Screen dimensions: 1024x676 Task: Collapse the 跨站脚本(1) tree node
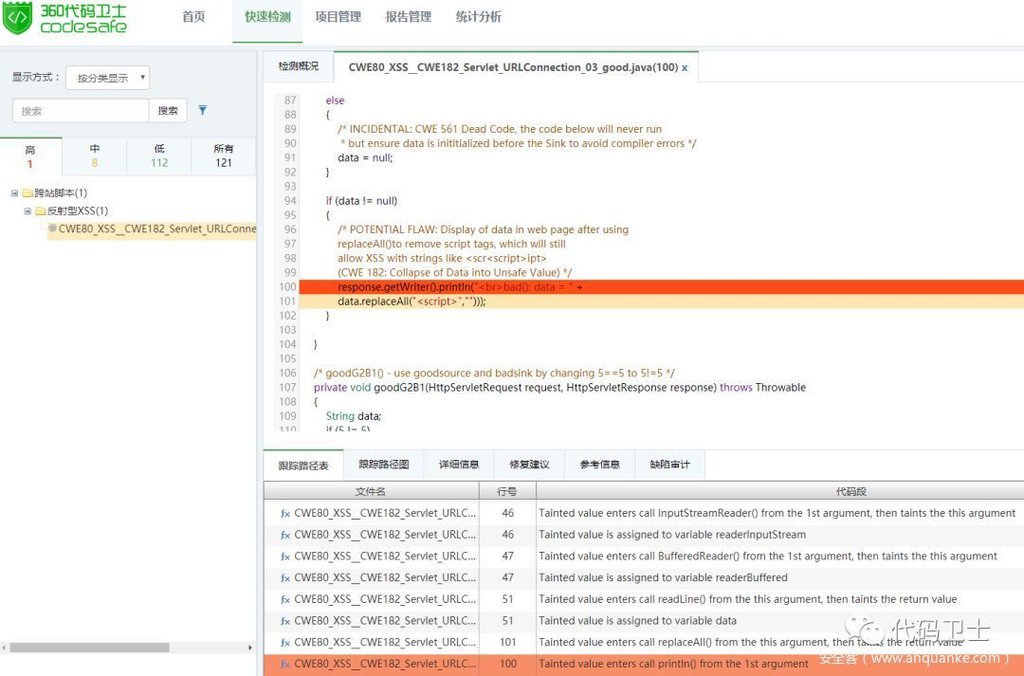click(14, 193)
